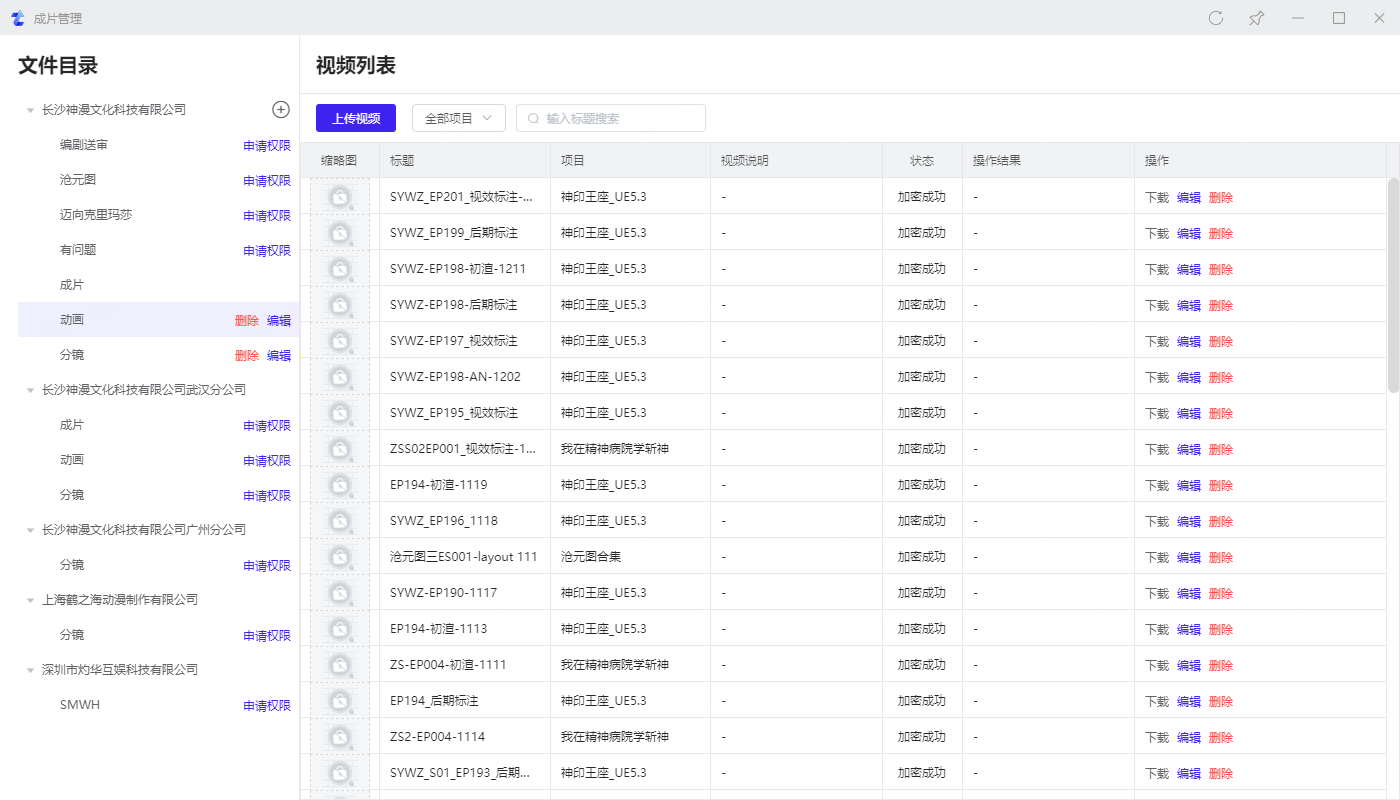Collapse the 上海鹤之海动漫制作有限公司 node

click(30, 600)
